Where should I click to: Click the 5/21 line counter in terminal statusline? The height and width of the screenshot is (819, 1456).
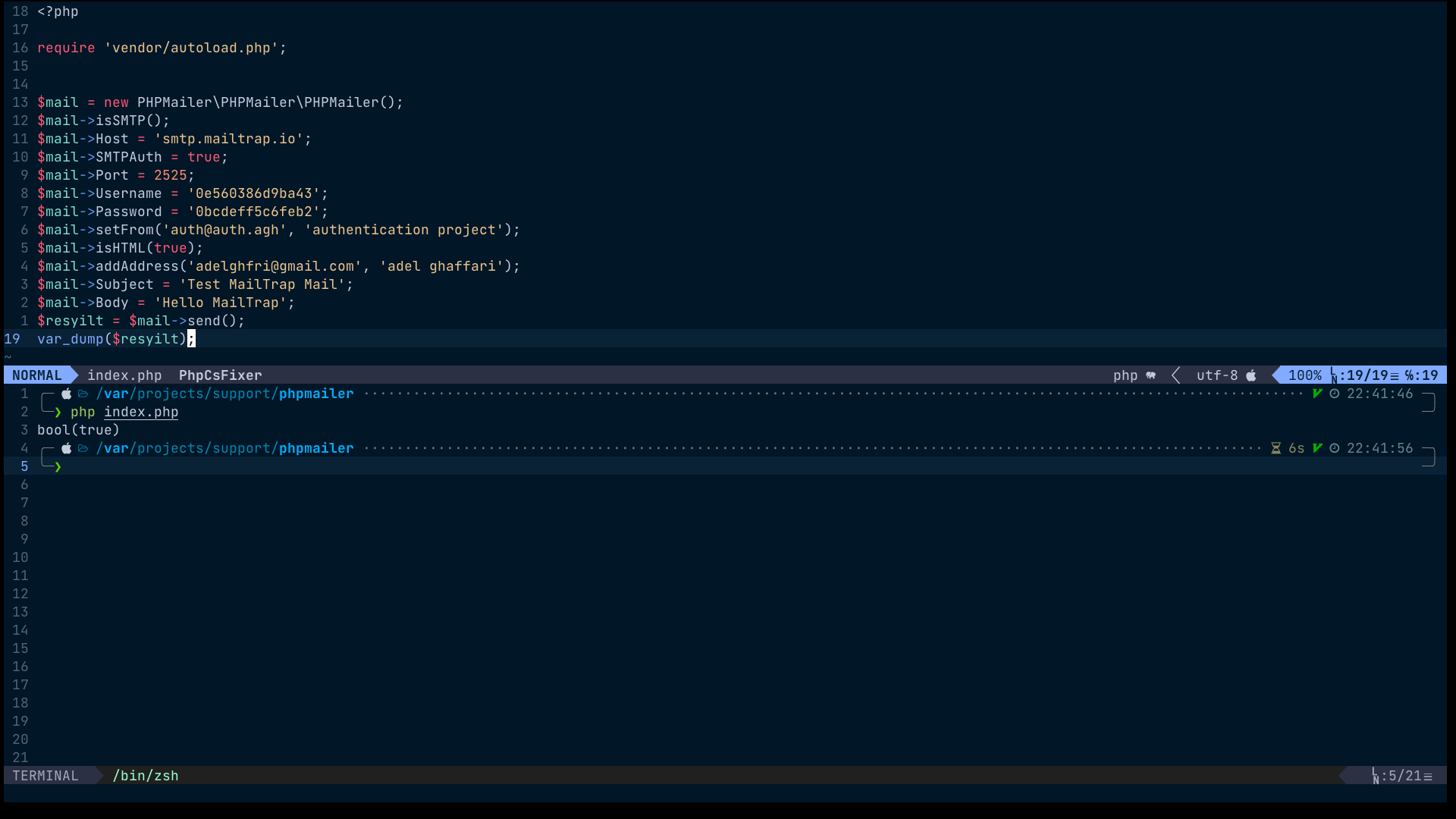coord(1405,776)
